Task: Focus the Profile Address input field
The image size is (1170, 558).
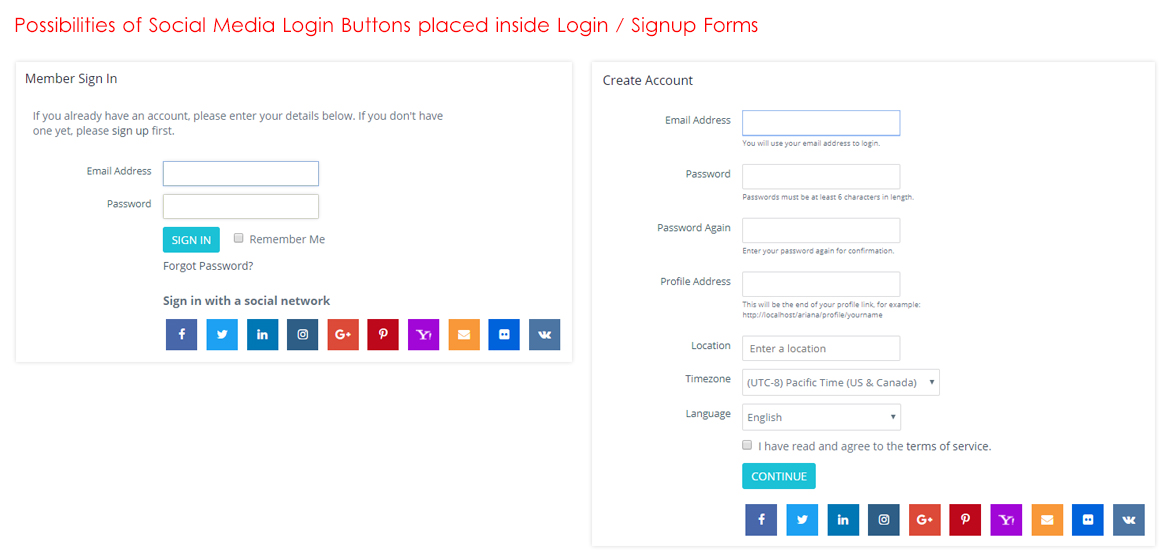Action: tap(821, 284)
